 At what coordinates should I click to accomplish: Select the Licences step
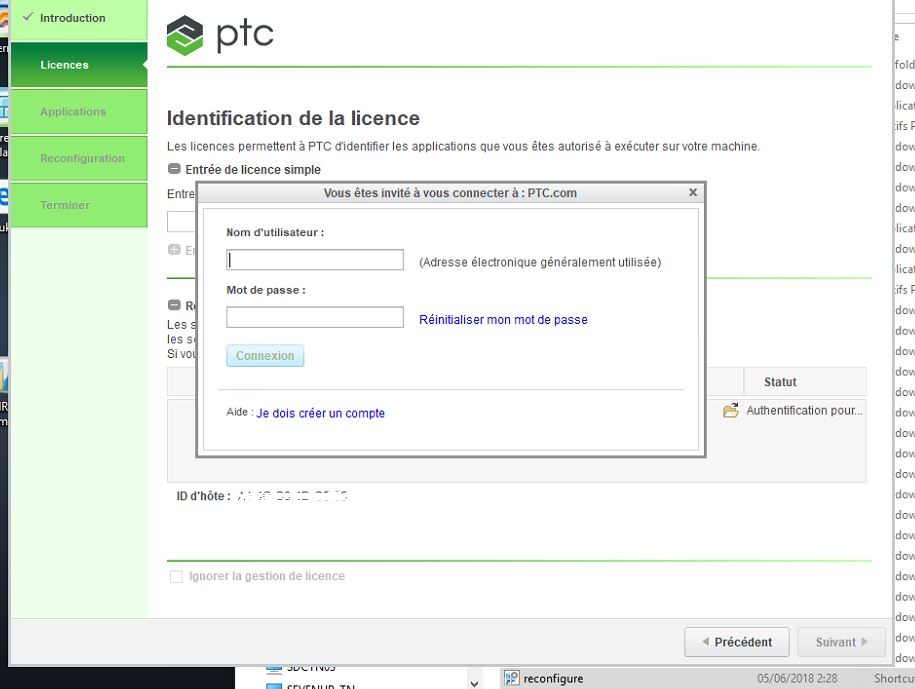[64, 64]
